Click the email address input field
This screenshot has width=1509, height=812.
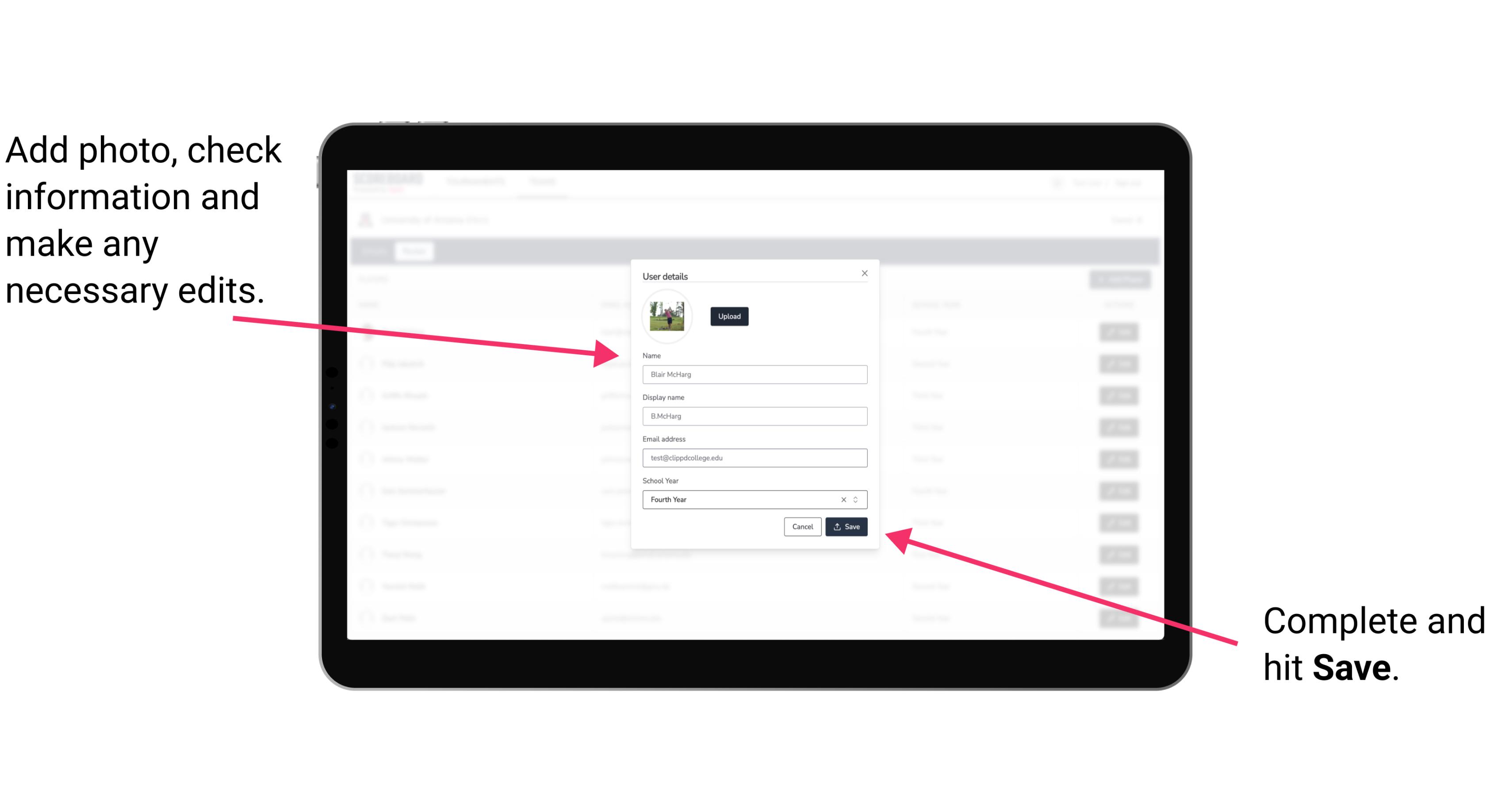tap(754, 458)
